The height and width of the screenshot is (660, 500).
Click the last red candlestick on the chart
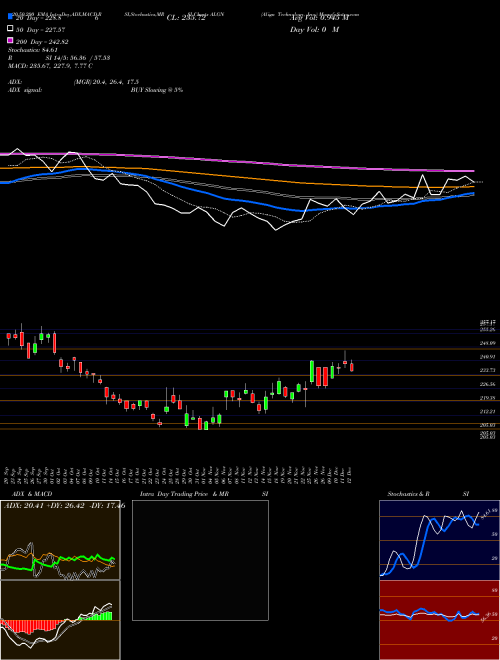point(352,367)
